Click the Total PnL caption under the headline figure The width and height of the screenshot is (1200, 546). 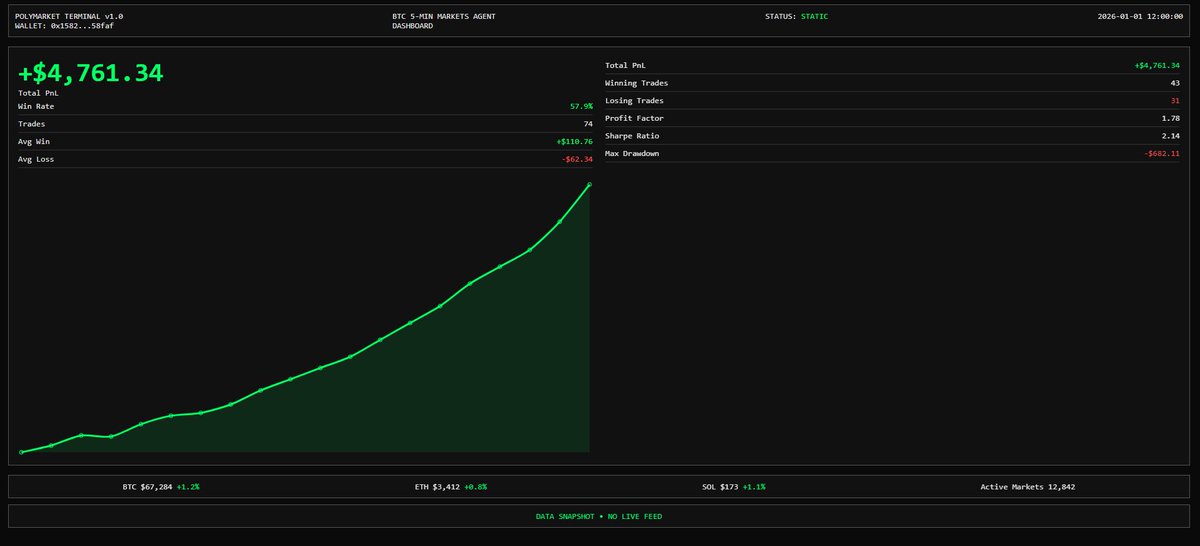tap(38, 93)
